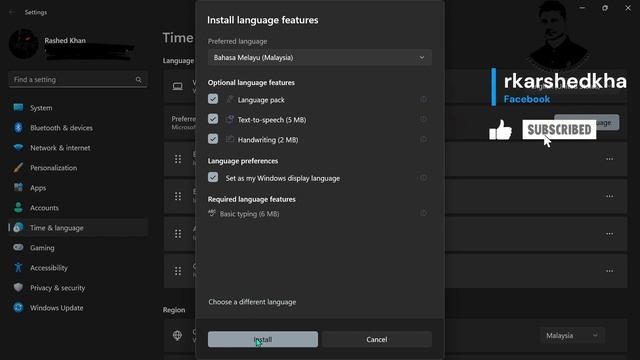640x360 pixels.
Task: Uncheck Handwriting (2 MB) checkbox
Action: point(213,139)
